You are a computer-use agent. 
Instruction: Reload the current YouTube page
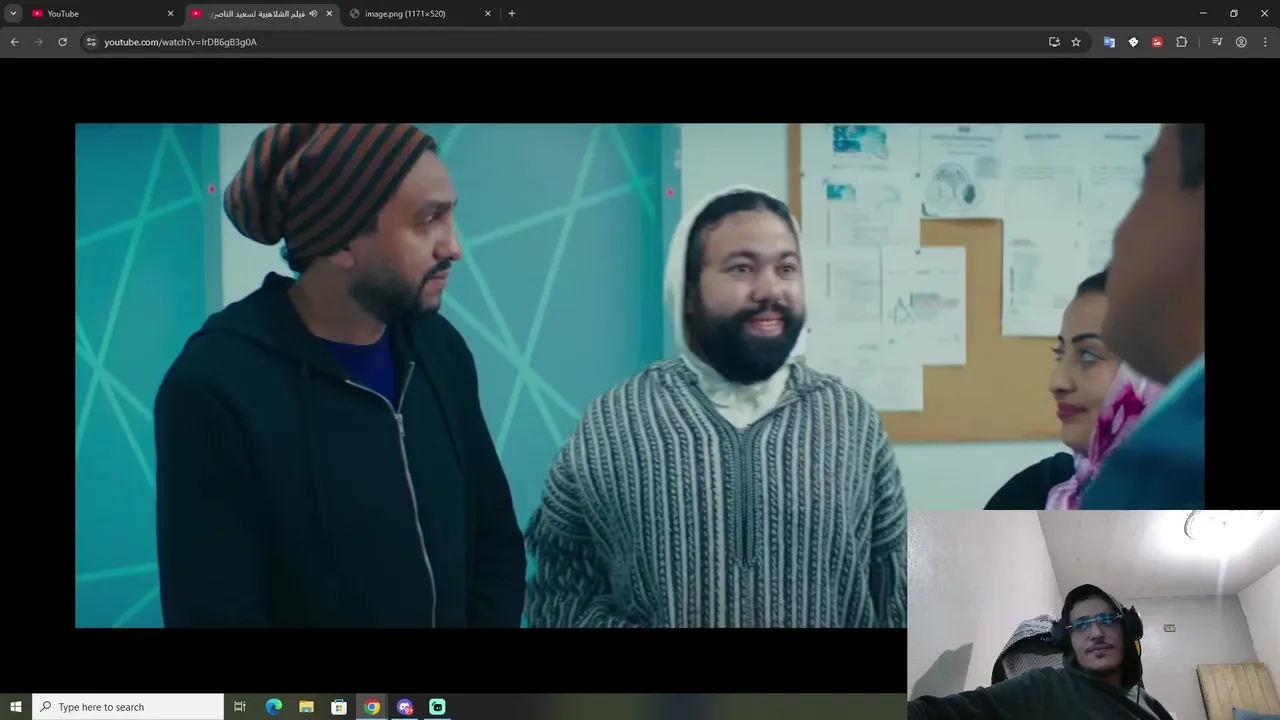pyautogui.click(x=62, y=42)
